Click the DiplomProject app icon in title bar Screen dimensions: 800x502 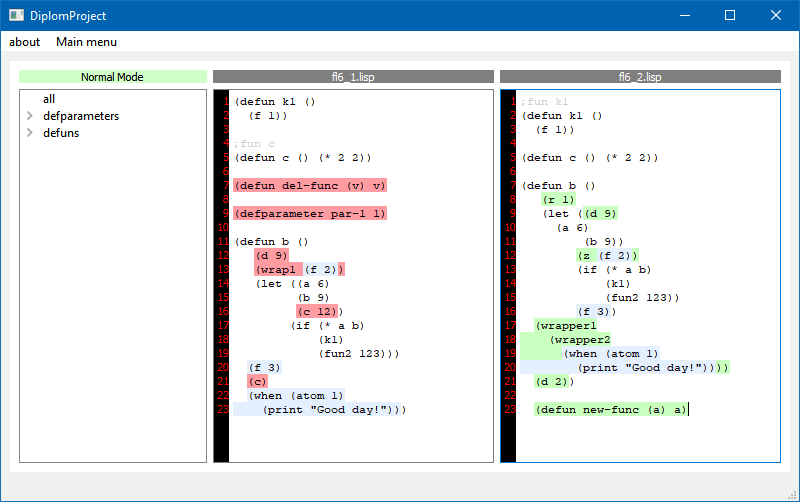pos(16,15)
